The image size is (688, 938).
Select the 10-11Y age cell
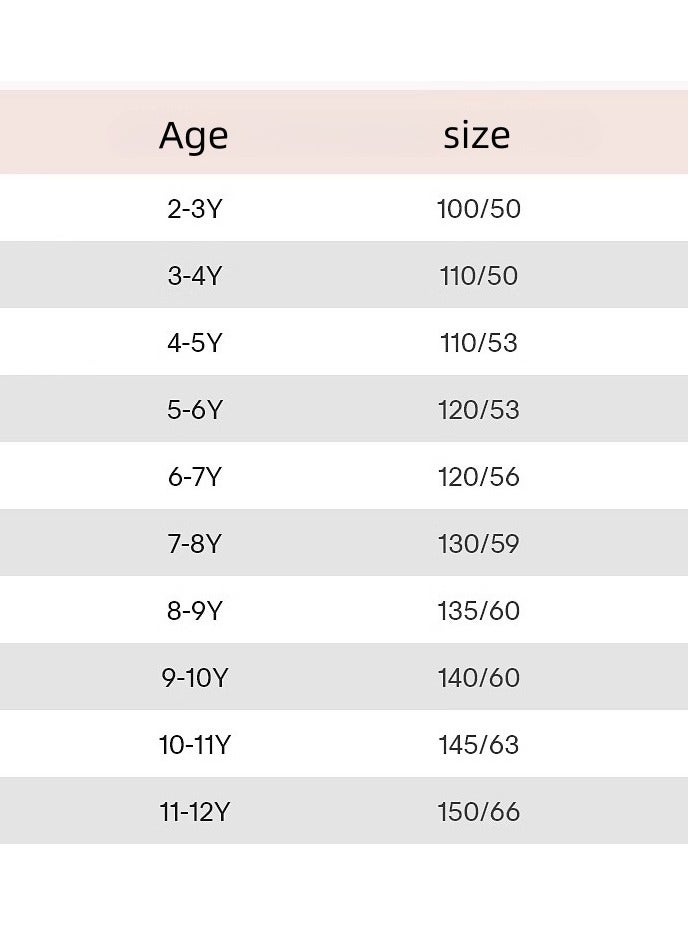pyautogui.click(x=194, y=745)
